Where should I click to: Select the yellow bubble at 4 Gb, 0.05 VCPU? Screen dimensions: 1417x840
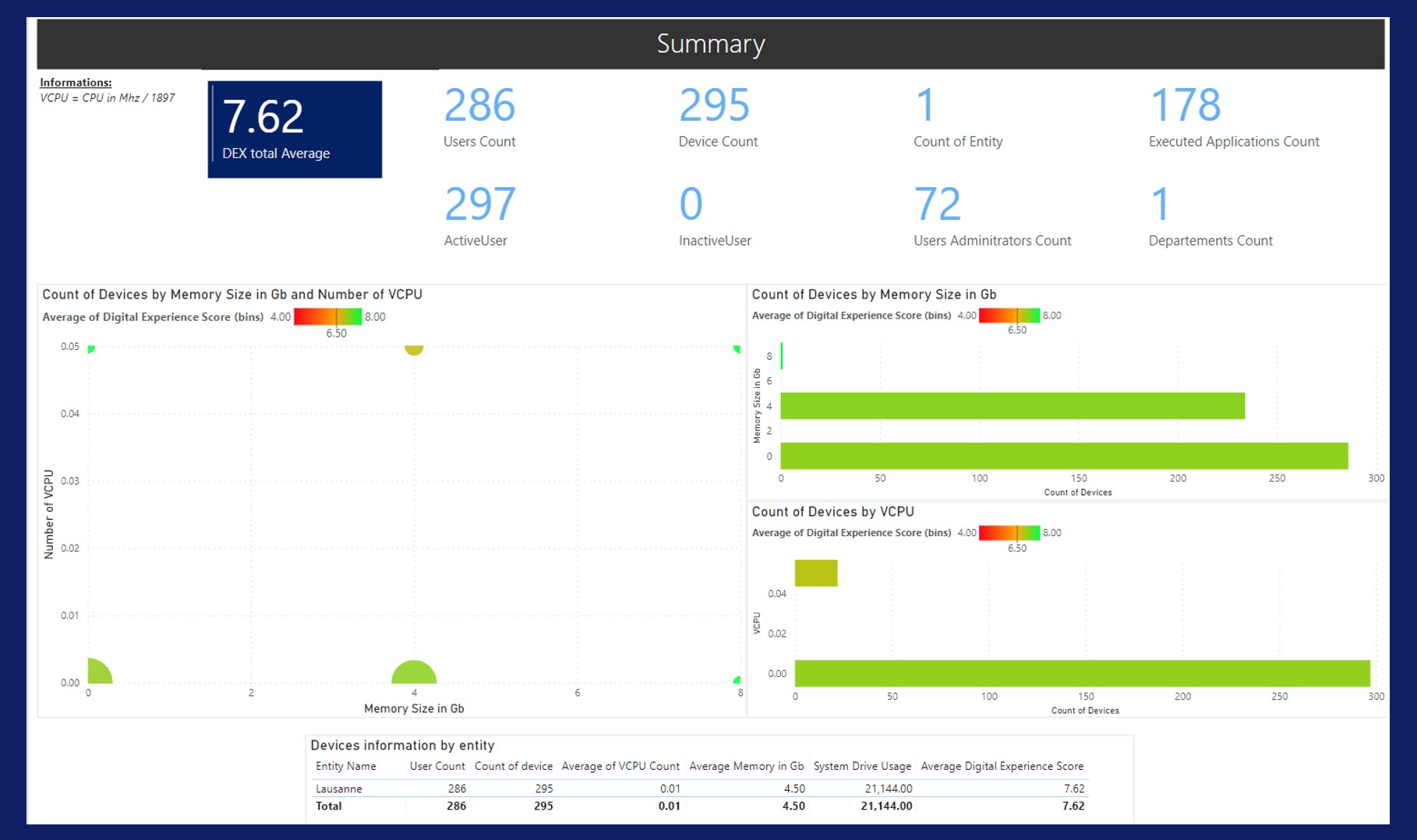point(414,350)
